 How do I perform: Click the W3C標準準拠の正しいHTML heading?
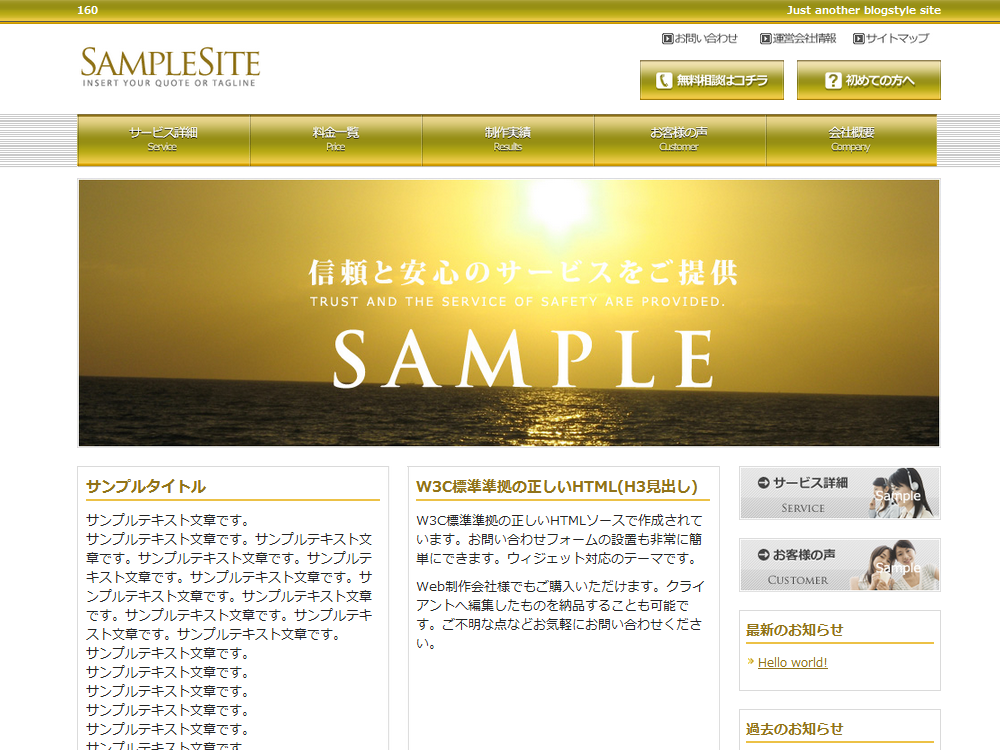(557, 487)
